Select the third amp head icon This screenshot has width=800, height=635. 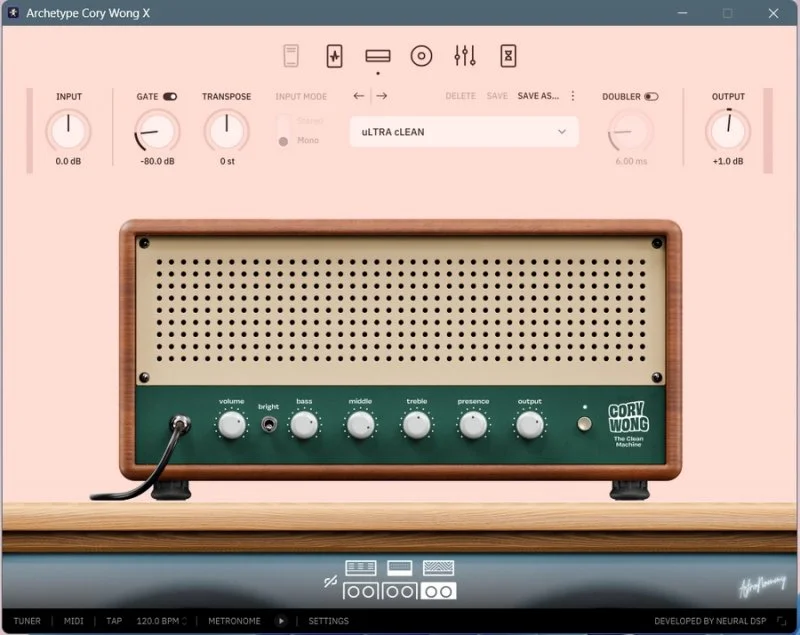pyautogui.click(x=438, y=567)
